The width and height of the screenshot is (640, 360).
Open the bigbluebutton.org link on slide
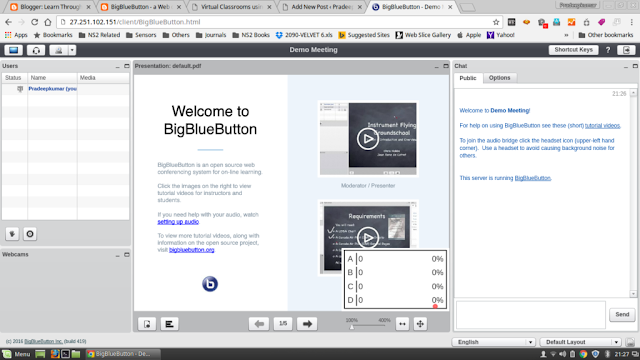tap(191, 250)
